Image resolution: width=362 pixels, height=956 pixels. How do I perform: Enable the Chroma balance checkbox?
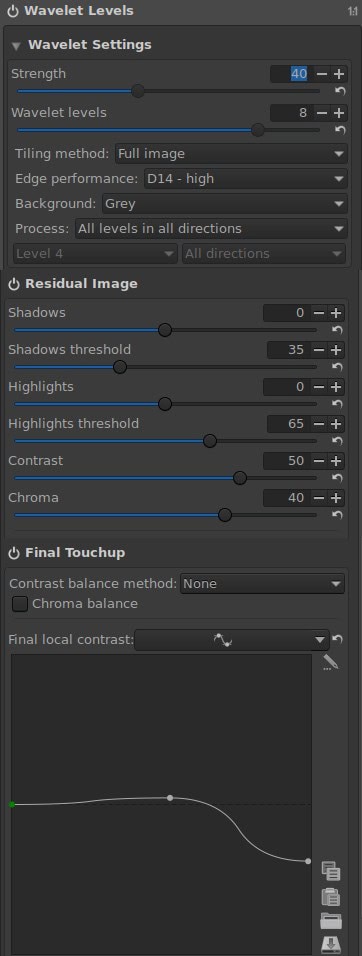pos(20,604)
